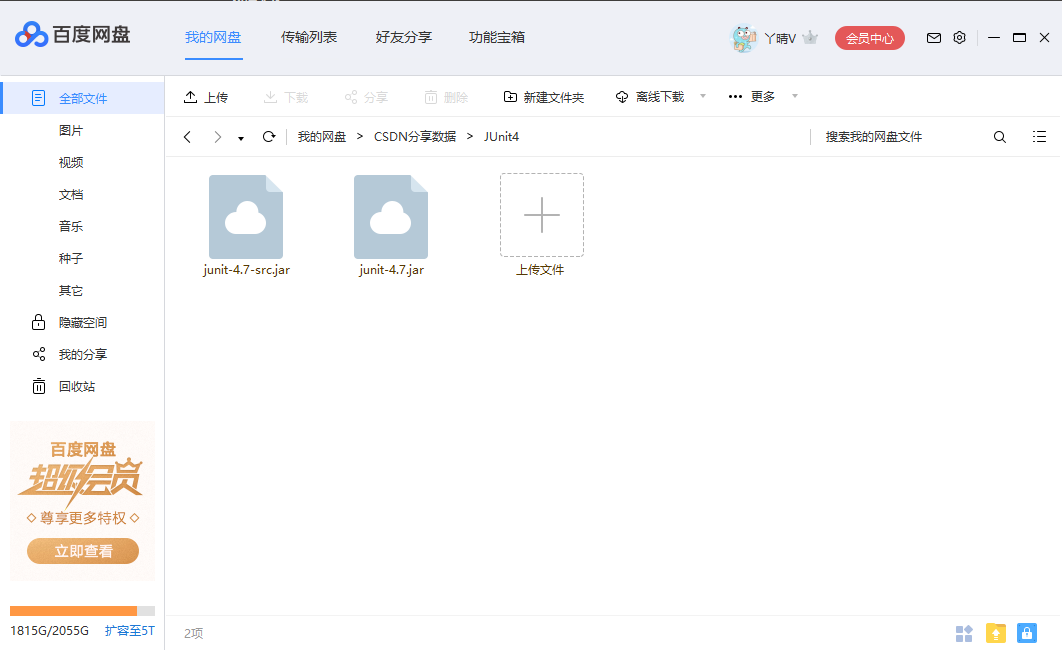Click the 超级会员 promotional banner

pos(83,501)
